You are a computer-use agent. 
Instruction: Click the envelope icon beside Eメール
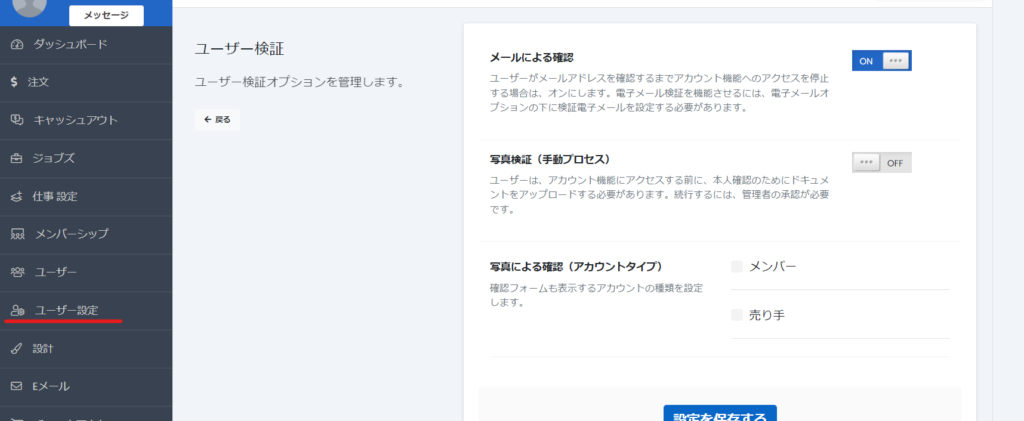[x=16, y=386]
